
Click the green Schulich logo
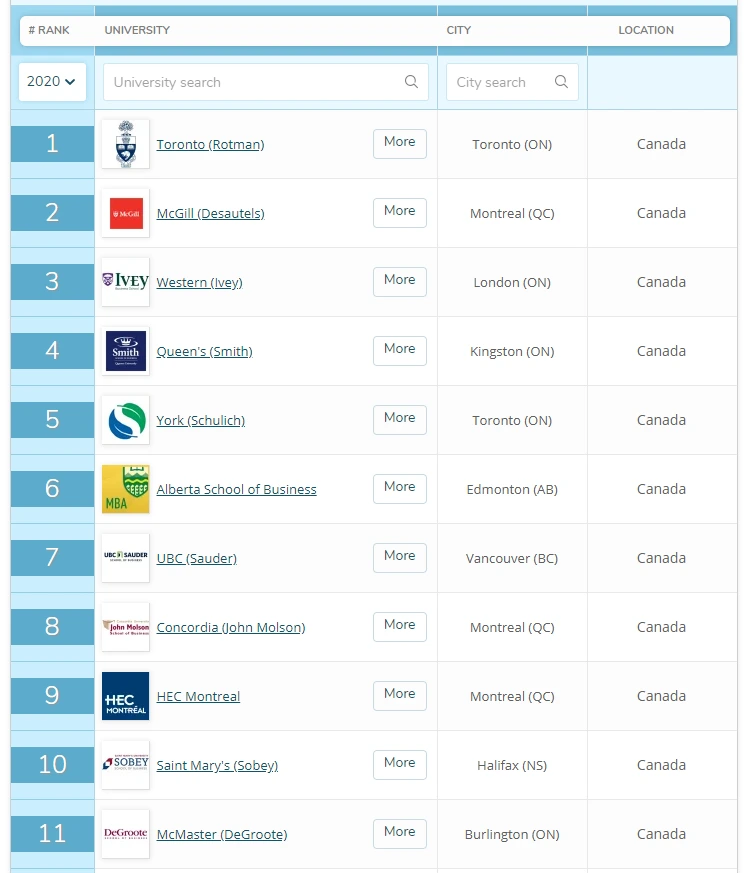(x=125, y=420)
